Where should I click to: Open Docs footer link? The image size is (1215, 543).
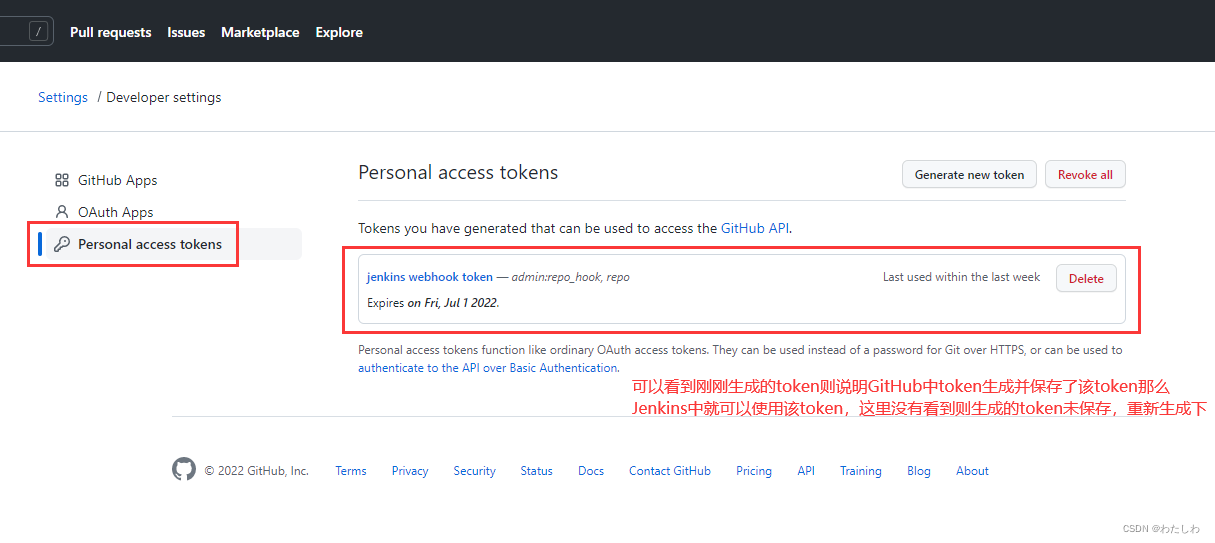(x=591, y=471)
